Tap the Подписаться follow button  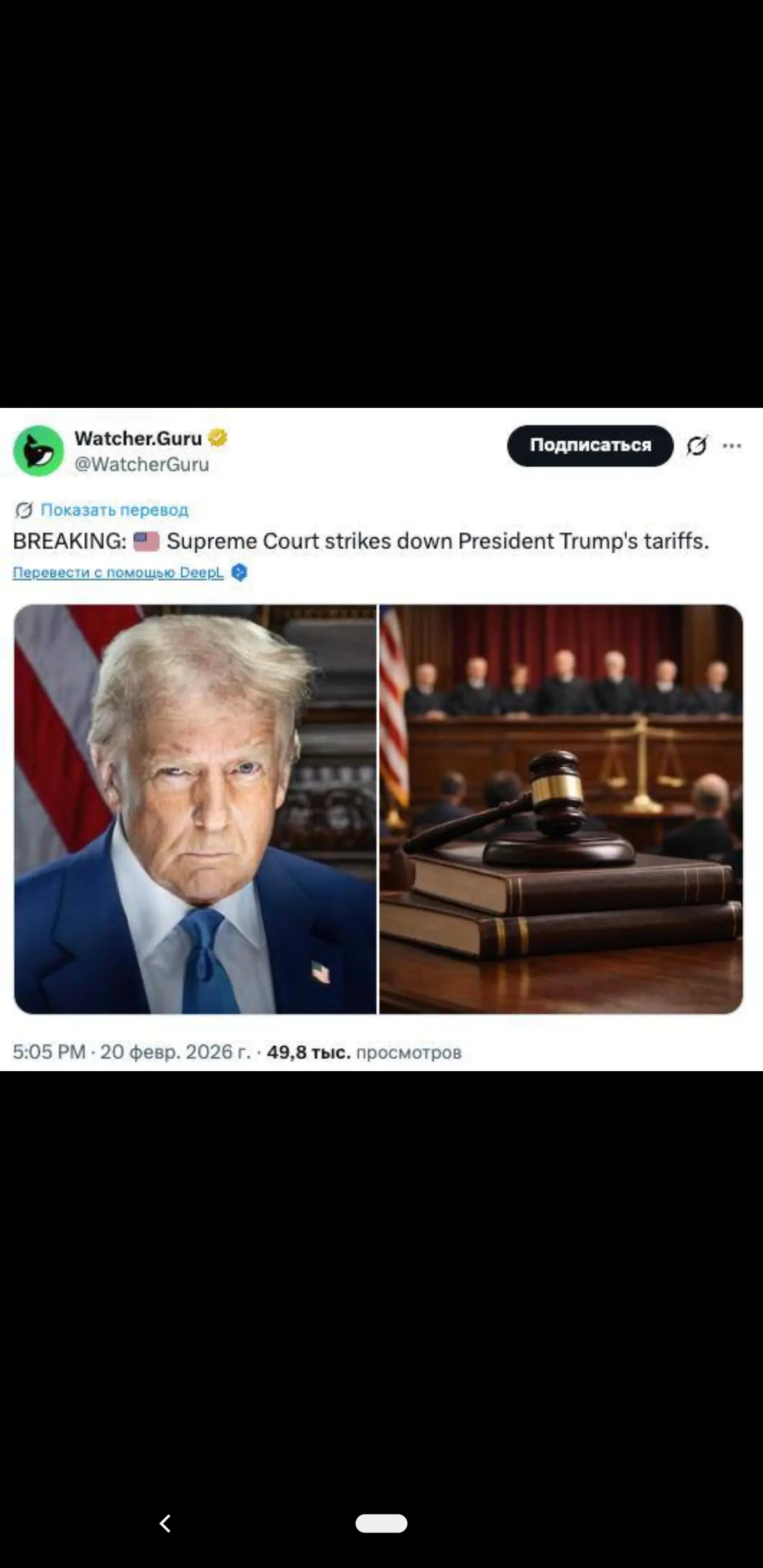pos(590,446)
